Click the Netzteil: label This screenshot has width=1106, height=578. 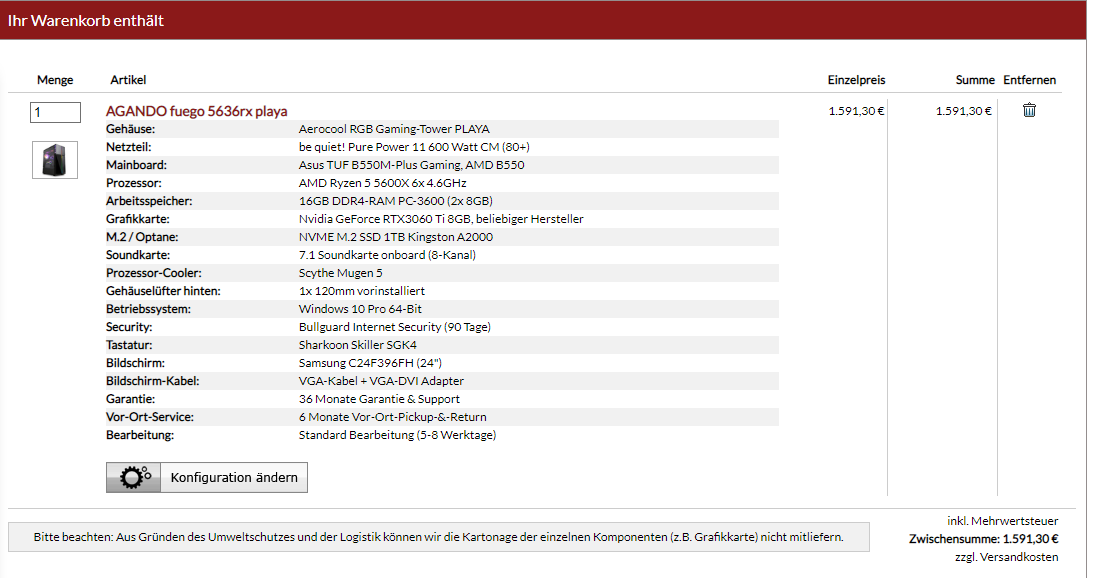point(128,147)
